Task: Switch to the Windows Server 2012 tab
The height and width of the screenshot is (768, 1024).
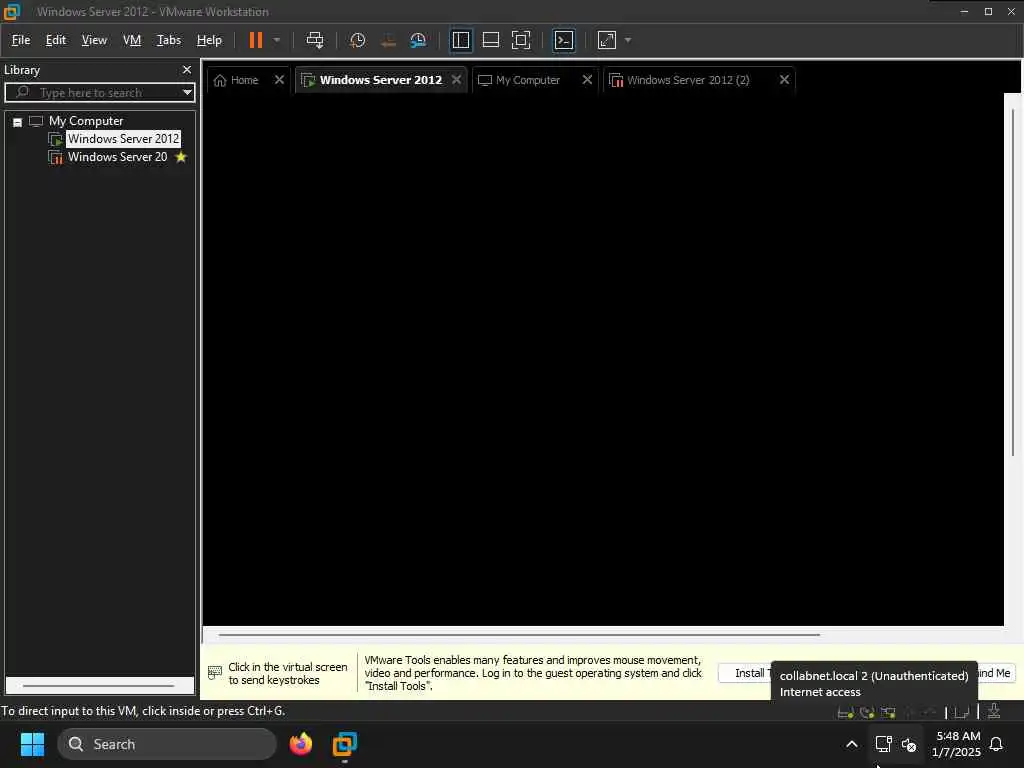Action: pos(381,80)
